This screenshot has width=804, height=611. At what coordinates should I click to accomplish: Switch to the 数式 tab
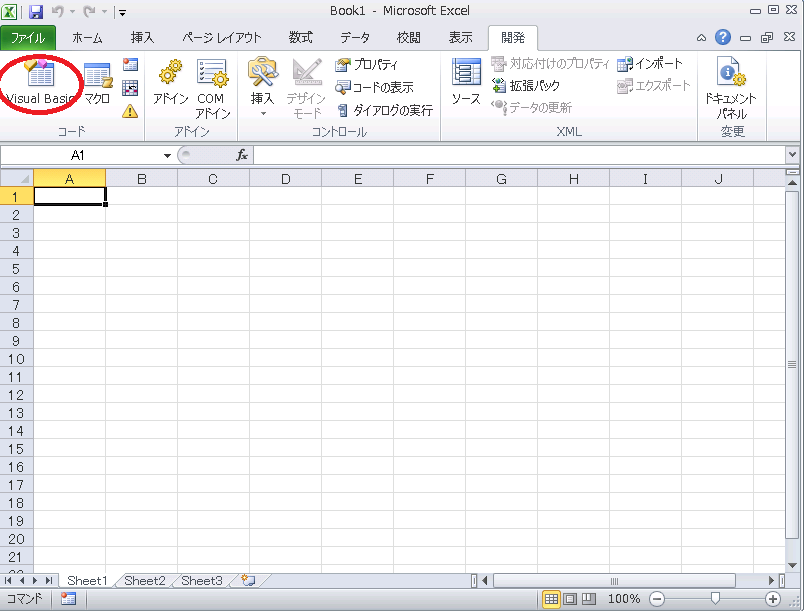tap(300, 38)
